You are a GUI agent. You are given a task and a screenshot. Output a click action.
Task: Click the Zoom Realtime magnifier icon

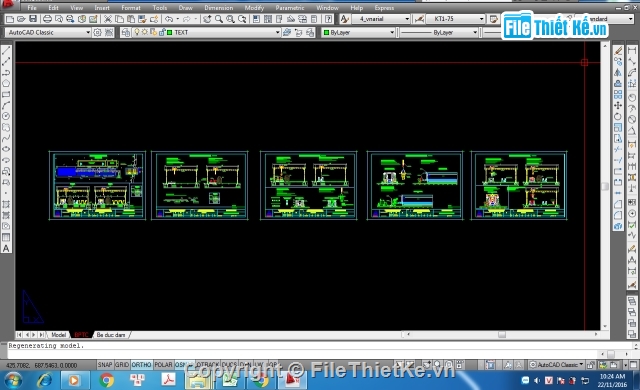click(x=219, y=19)
